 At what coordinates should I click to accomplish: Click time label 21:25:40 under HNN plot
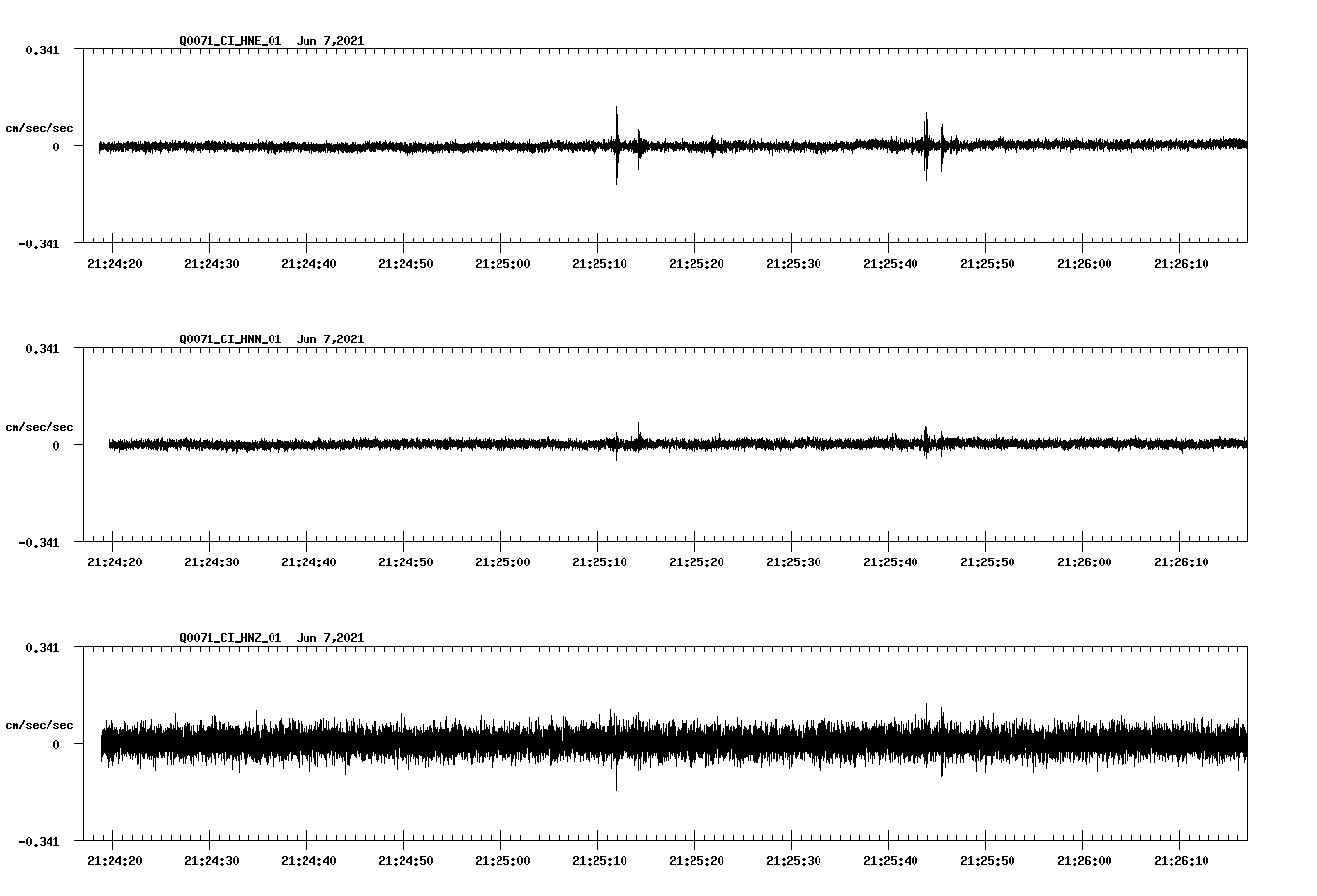pos(890,561)
